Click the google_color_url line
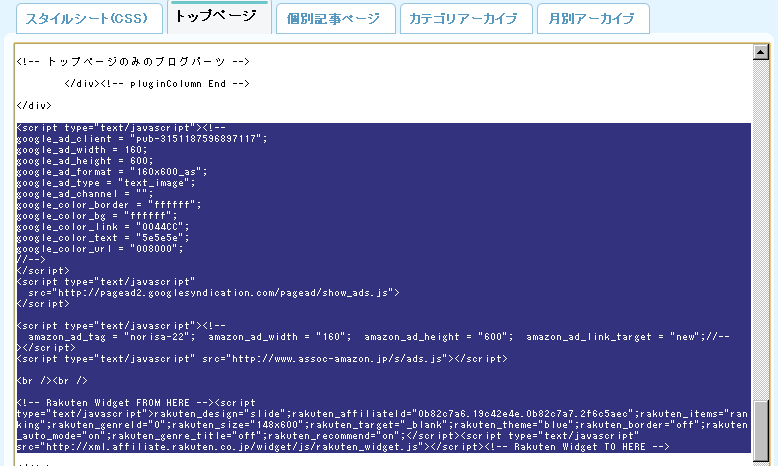The width and height of the screenshot is (778, 466). [100, 249]
